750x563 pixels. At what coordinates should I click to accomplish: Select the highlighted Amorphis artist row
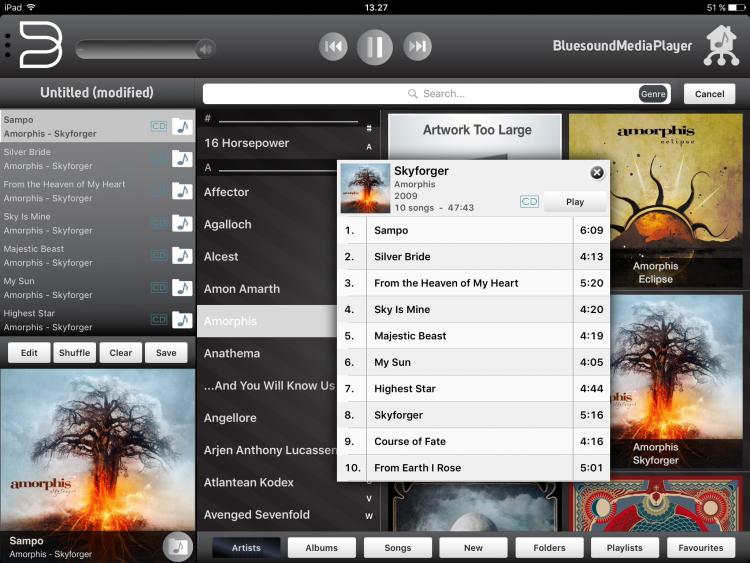(x=268, y=321)
